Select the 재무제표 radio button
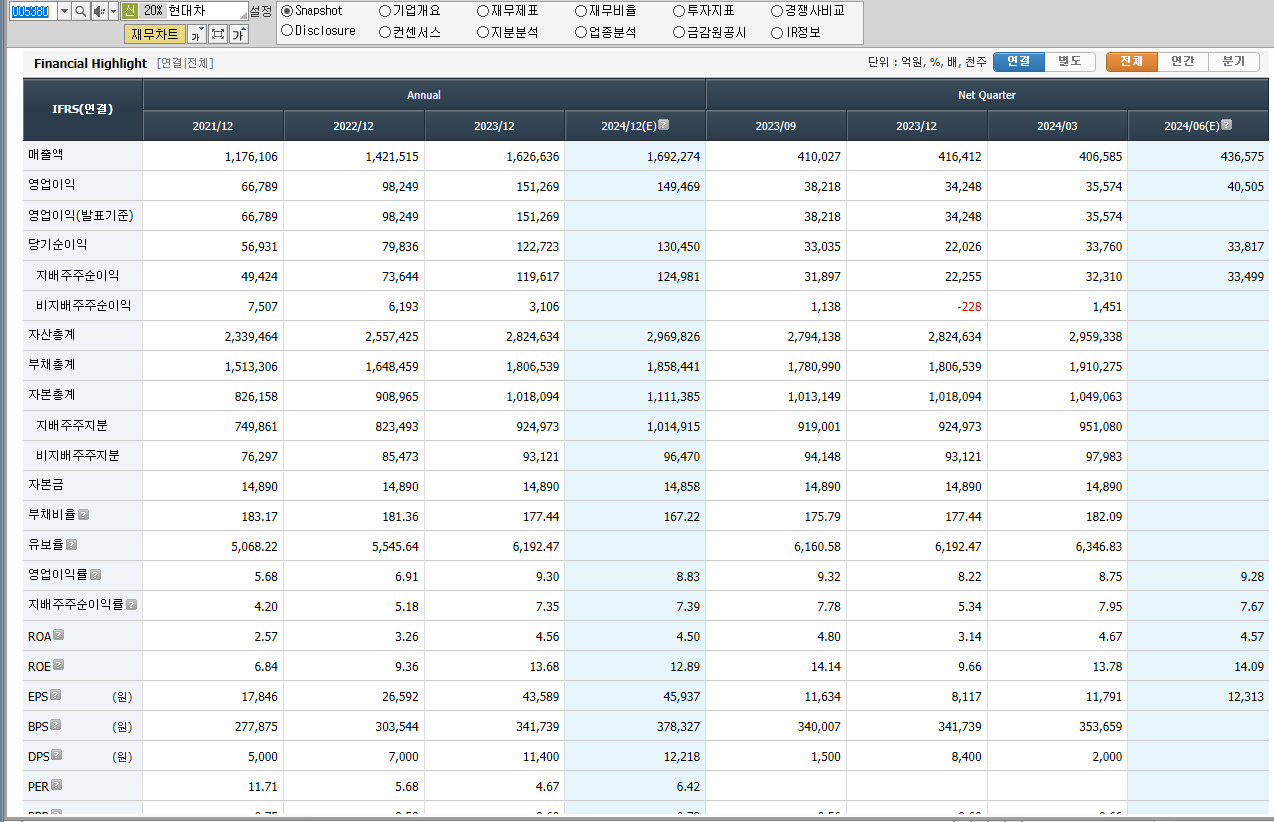1274x822 pixels. coord(483,11)
